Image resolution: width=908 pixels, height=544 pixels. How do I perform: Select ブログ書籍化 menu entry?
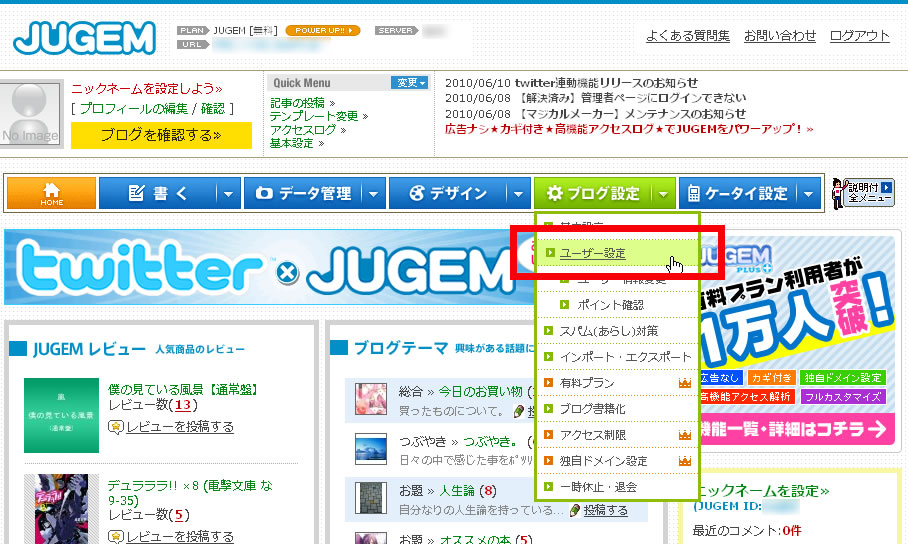[592, 409]
